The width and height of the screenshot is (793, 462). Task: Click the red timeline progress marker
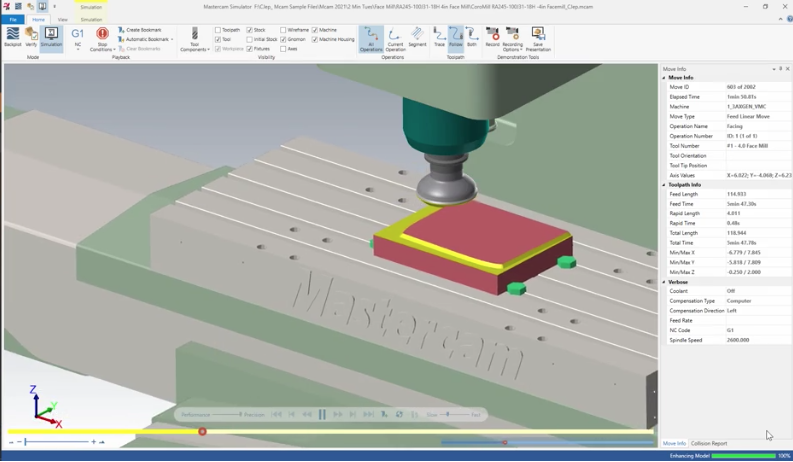[x=202, y=432]
